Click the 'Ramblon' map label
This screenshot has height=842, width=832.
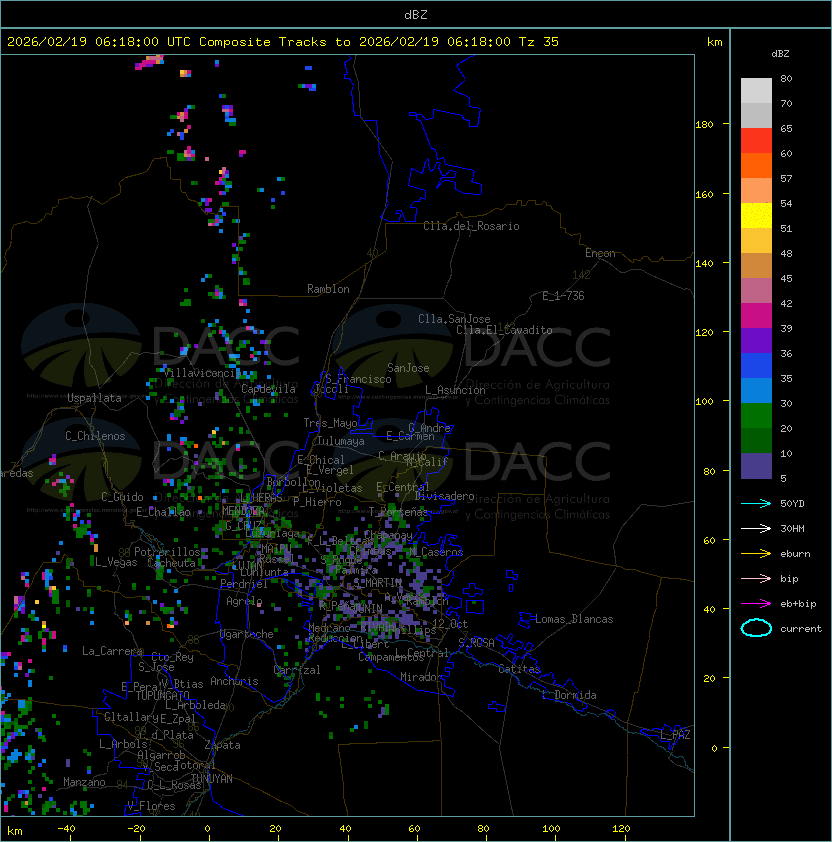328,289
